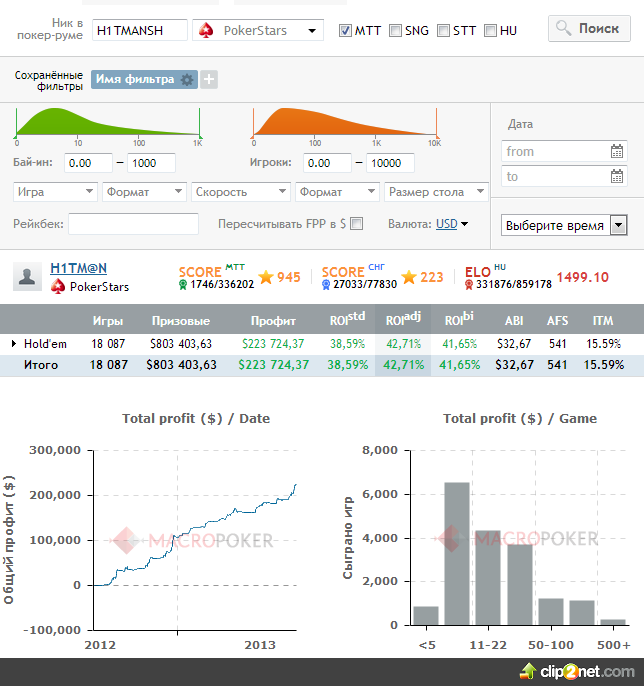Open calendar for 'from' date
The image size is (644, 686).
(616, 151)
